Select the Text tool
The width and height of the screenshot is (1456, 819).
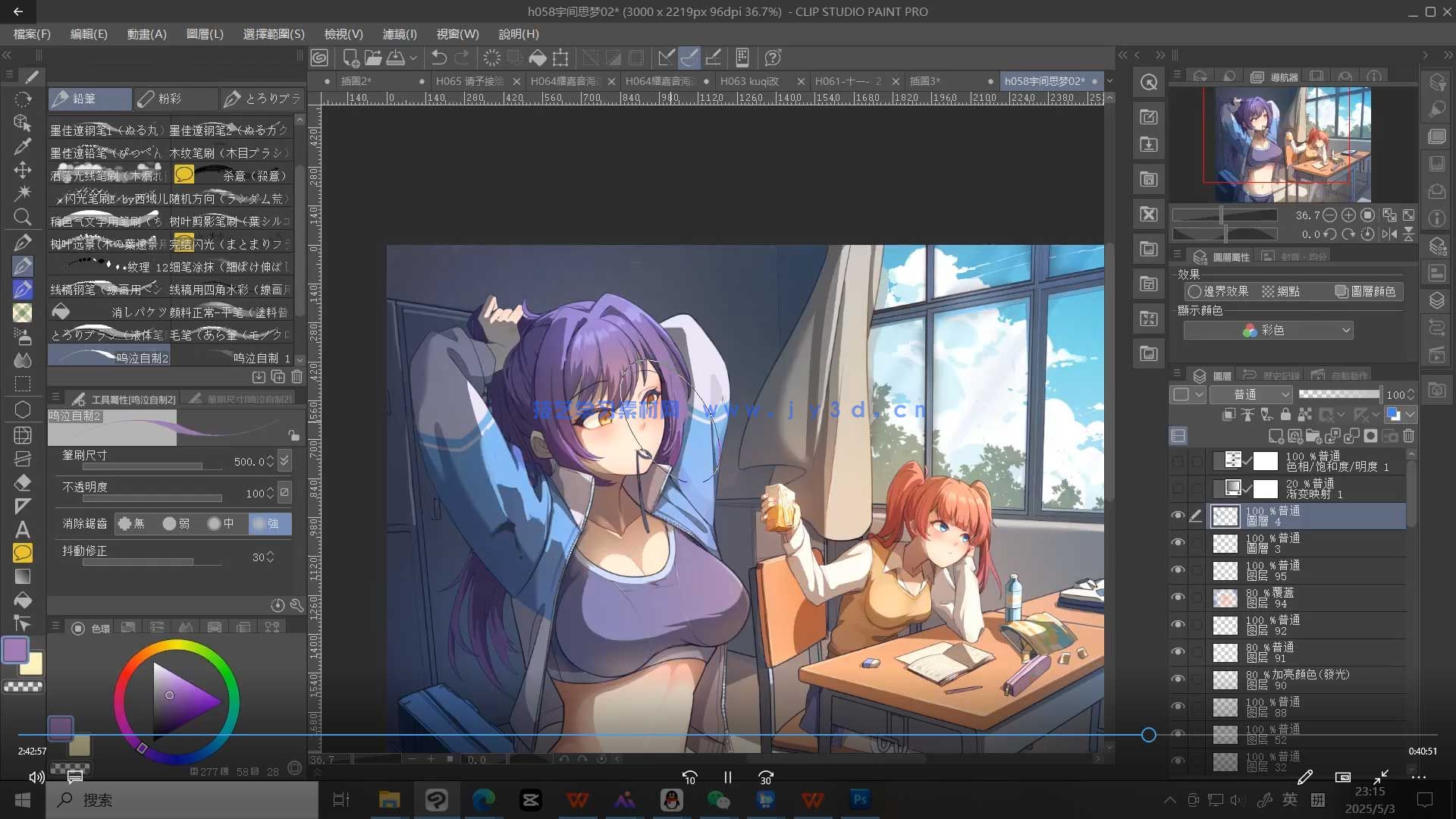point(23,529)
